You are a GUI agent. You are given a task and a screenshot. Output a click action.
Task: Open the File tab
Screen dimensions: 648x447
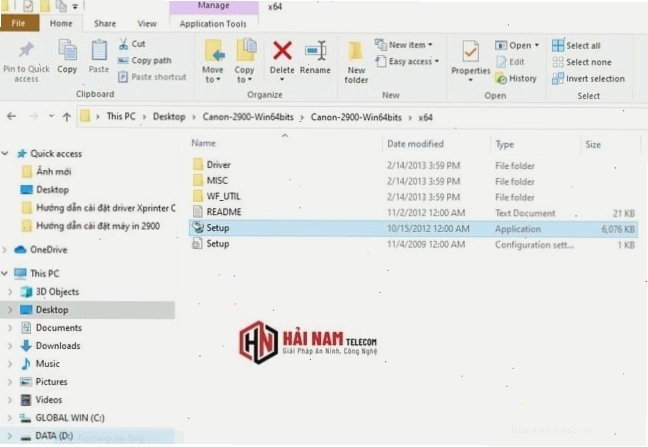[x=19, y=23]
